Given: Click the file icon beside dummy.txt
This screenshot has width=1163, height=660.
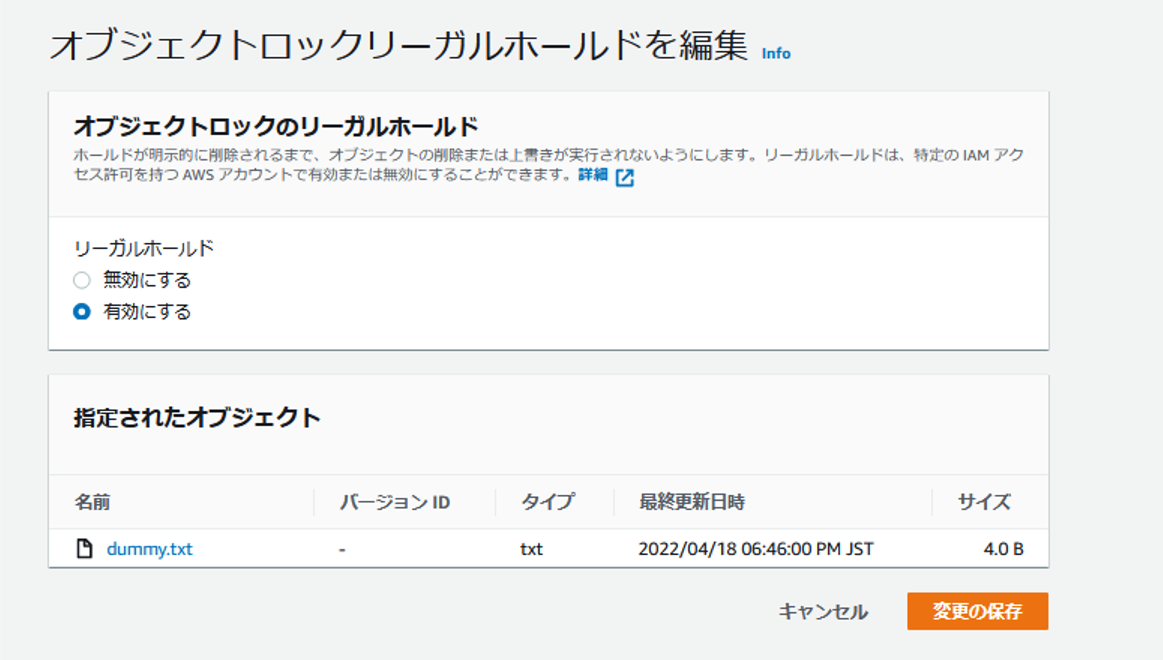Looking at the screenshot, I should 85,549.
